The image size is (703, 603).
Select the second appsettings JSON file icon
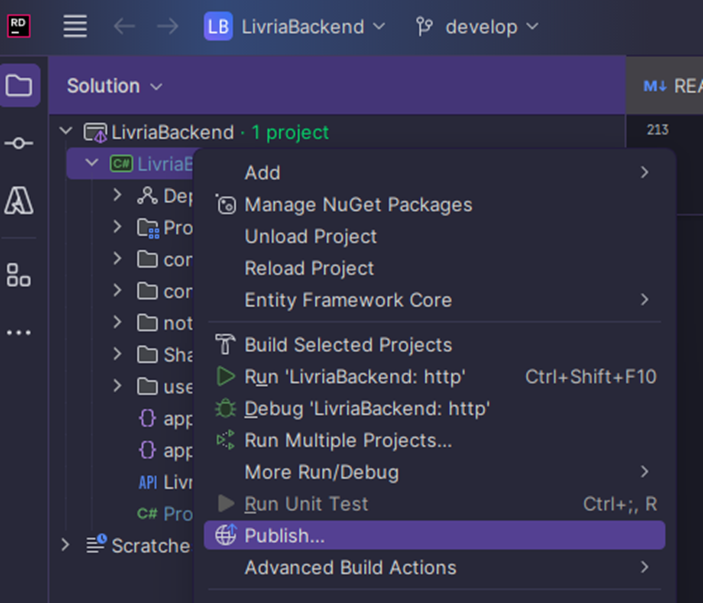pyautogui.click(x=148, y=450)
